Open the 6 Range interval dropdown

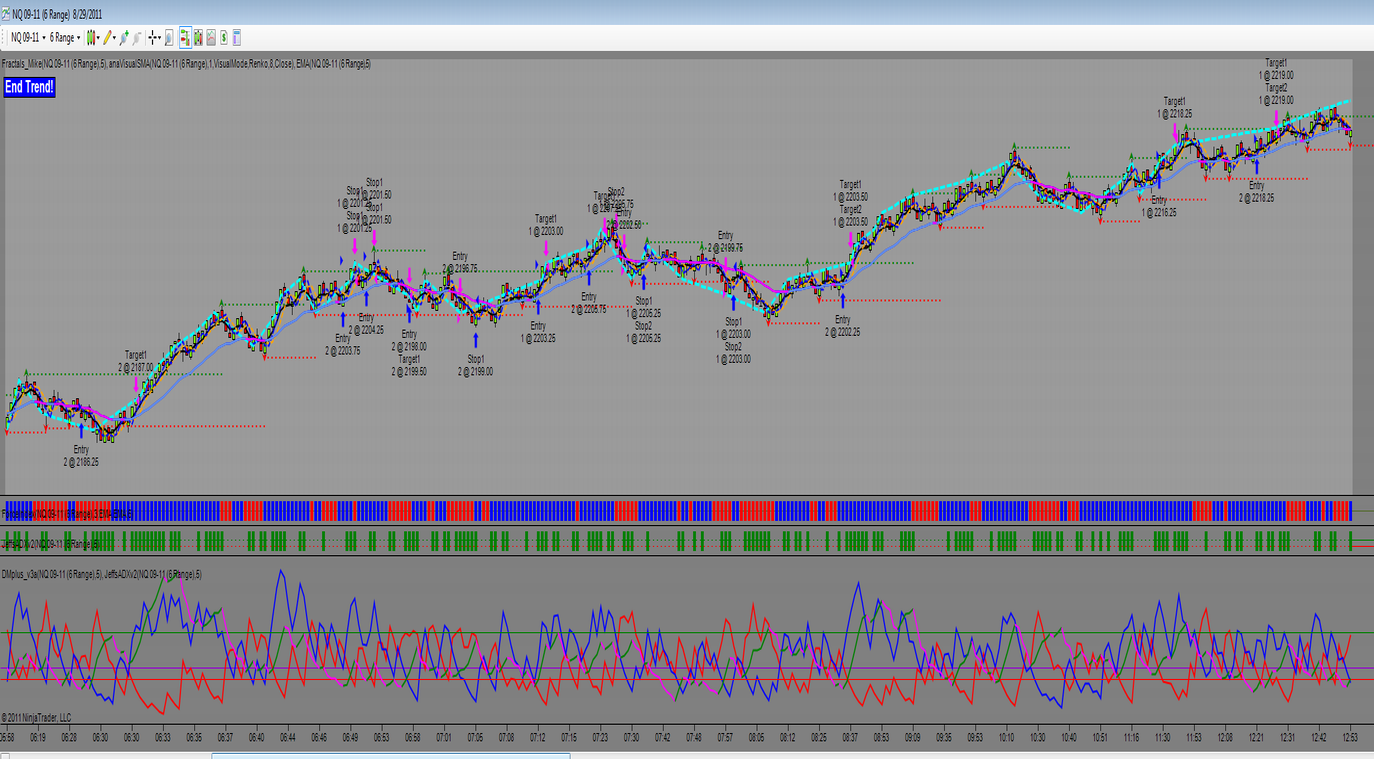[x=65, y=38]
